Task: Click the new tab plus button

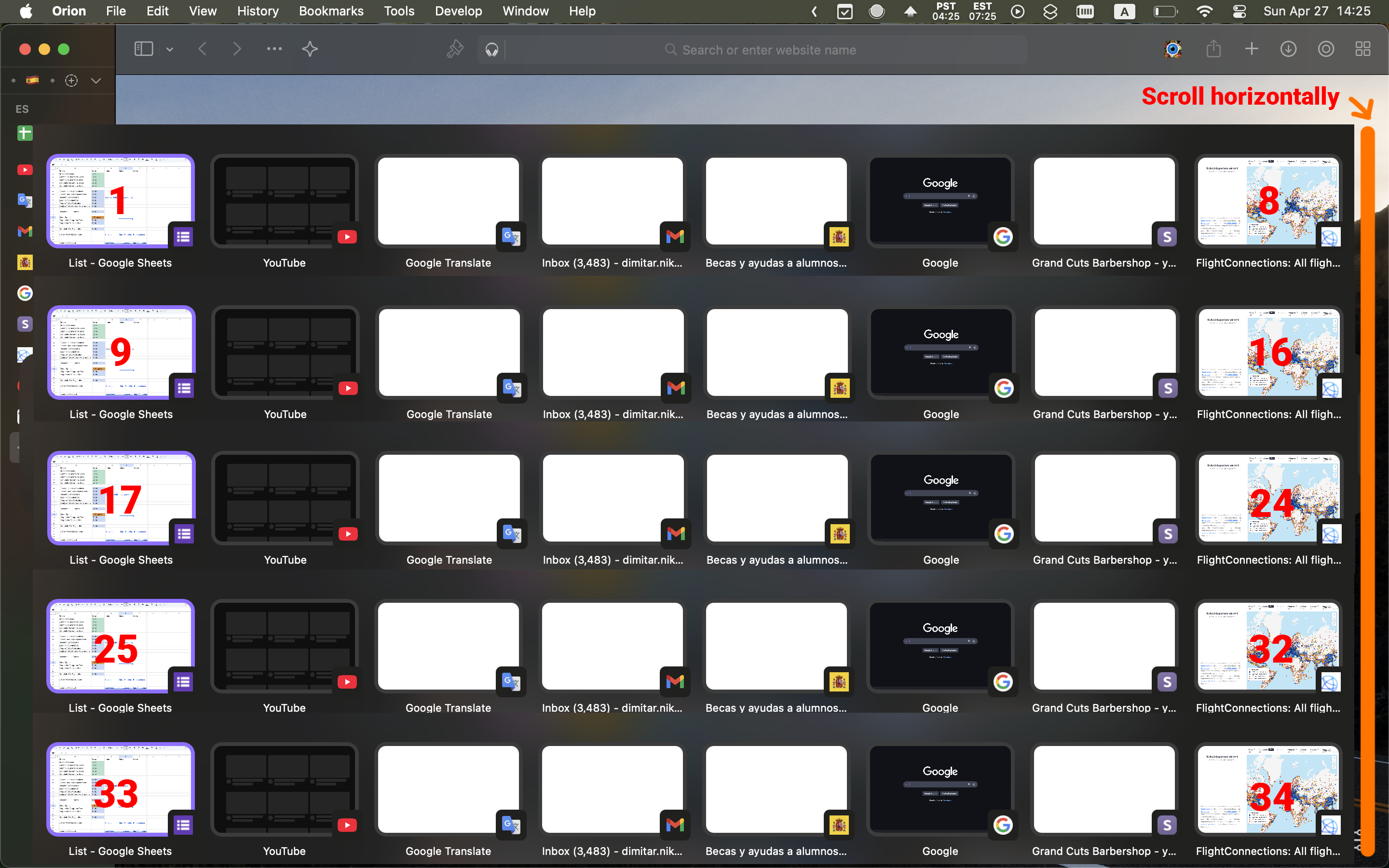Action: click(x=1251, y=49)
